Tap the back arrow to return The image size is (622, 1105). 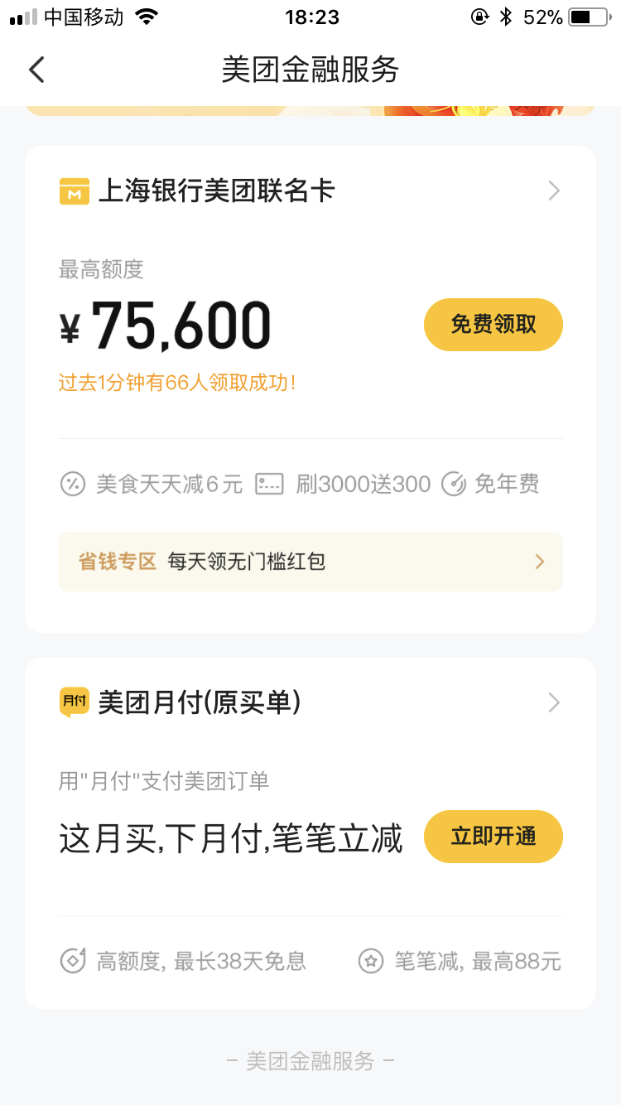coord(36,70)
